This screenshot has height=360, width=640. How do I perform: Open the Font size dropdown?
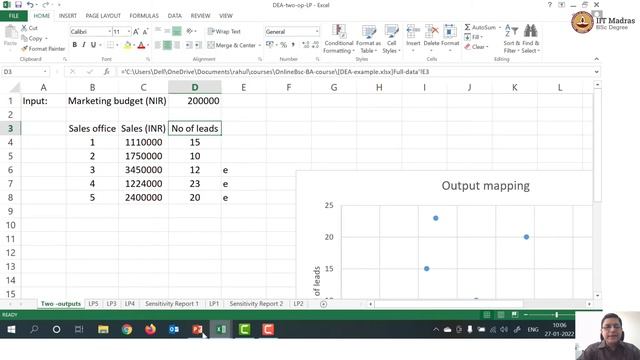129,31
